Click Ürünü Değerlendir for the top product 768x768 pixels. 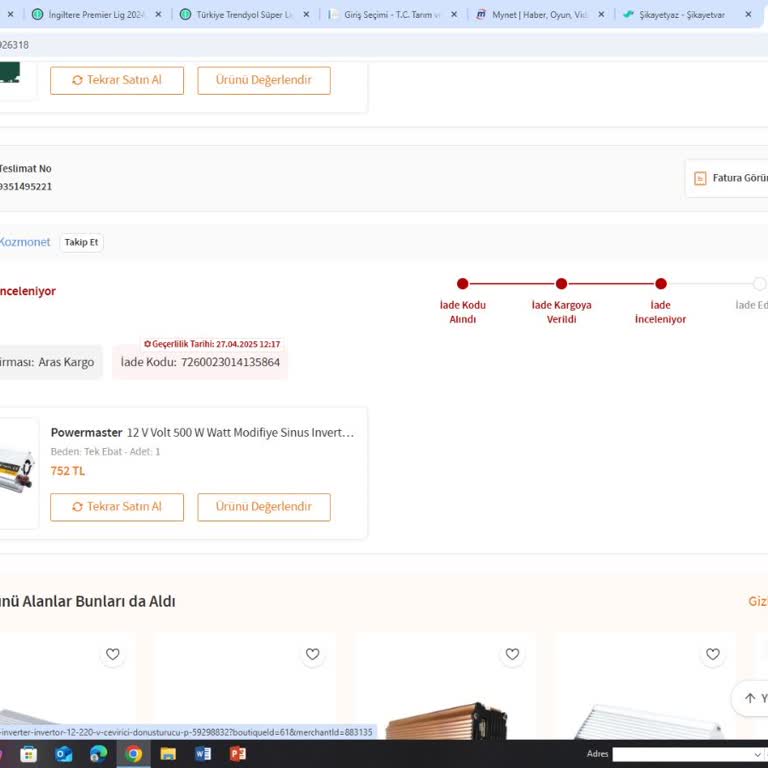pos(264,80)
